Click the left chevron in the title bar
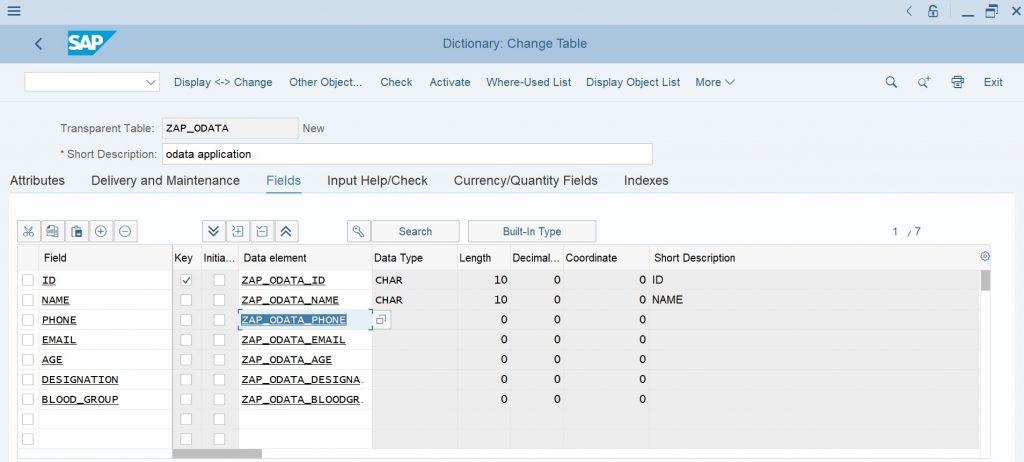 pos(909,11)
